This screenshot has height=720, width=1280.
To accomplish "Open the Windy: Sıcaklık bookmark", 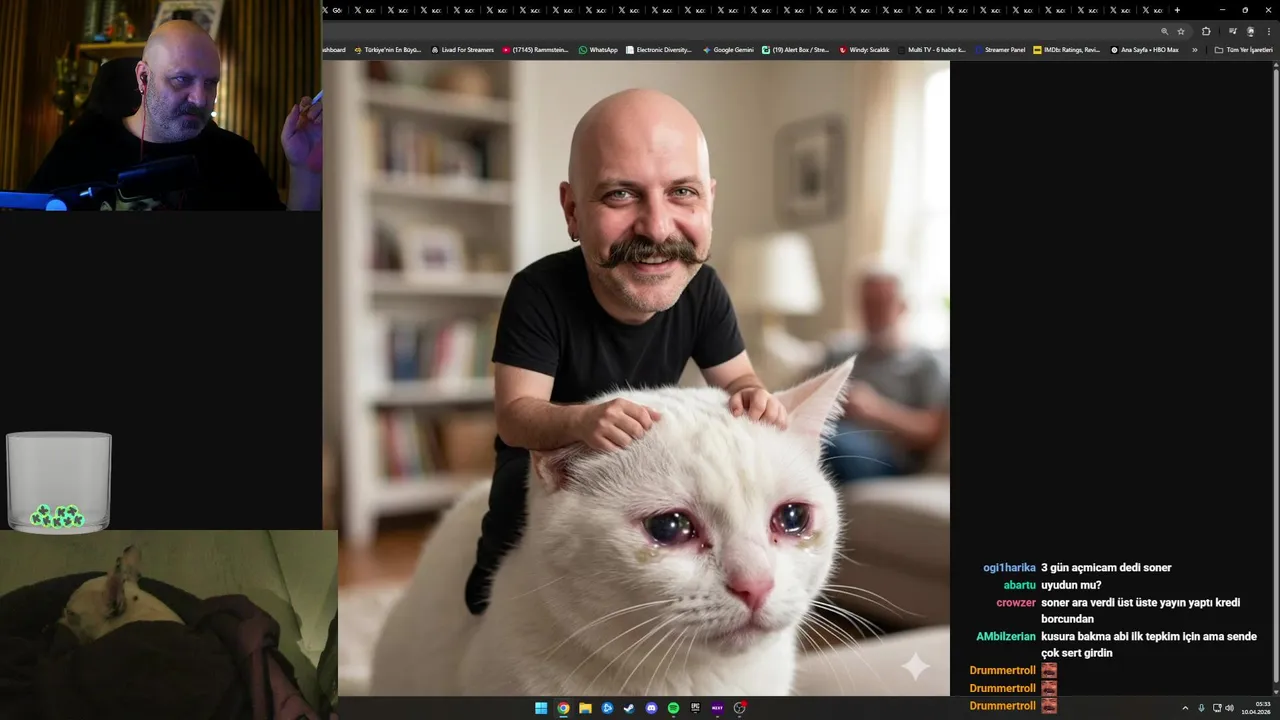I will pos(864,49).
